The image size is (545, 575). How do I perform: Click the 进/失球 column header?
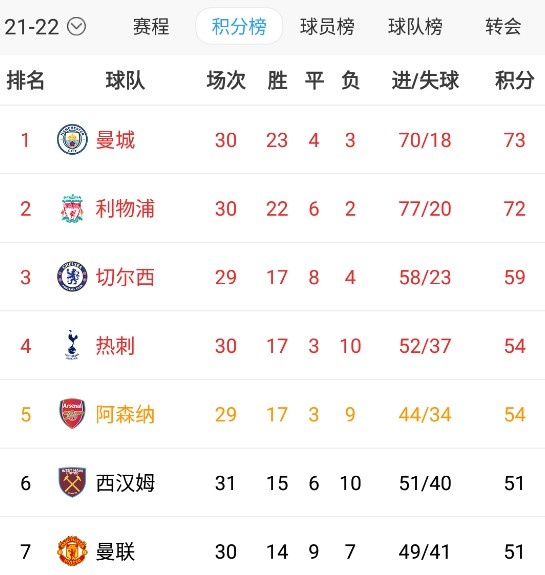[x=425, y=80]
